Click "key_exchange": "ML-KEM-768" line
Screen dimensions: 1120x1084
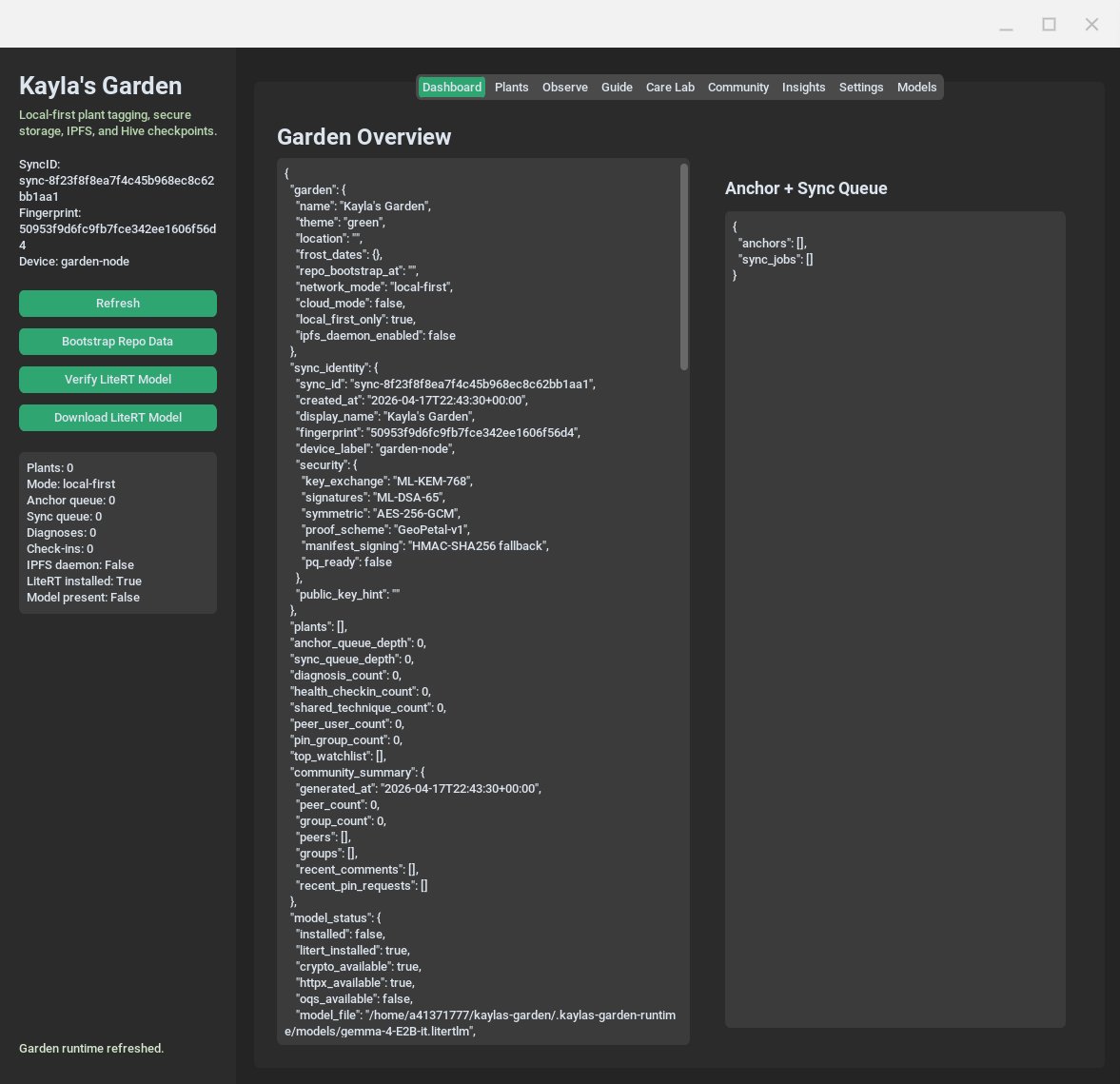[x=387, y=481]
